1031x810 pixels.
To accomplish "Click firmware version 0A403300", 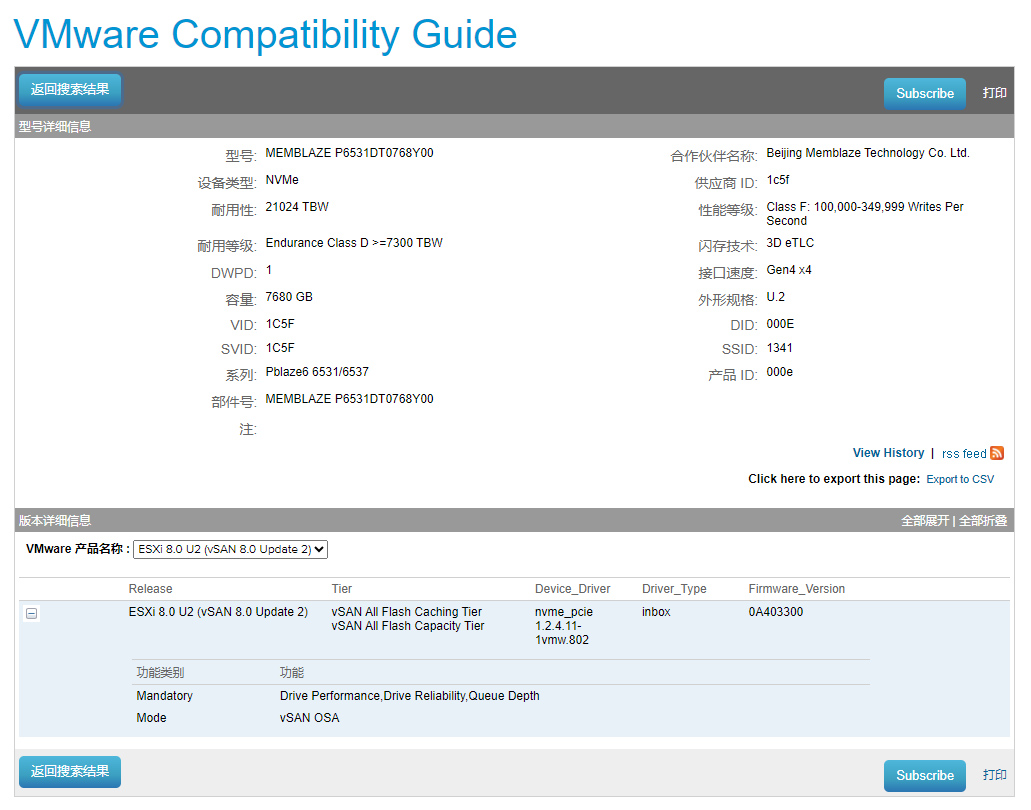I will coord(776,611).
